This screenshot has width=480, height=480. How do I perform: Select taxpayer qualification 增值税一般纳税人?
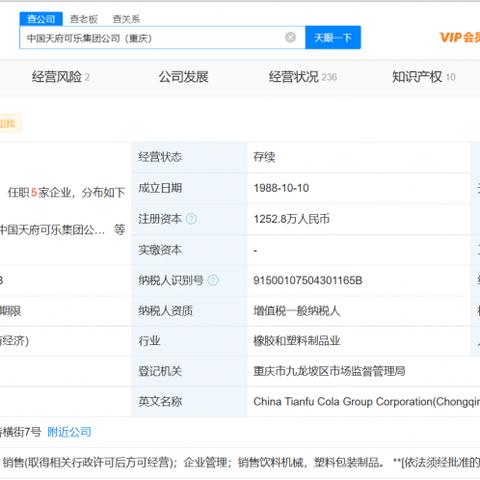(297, 311)
